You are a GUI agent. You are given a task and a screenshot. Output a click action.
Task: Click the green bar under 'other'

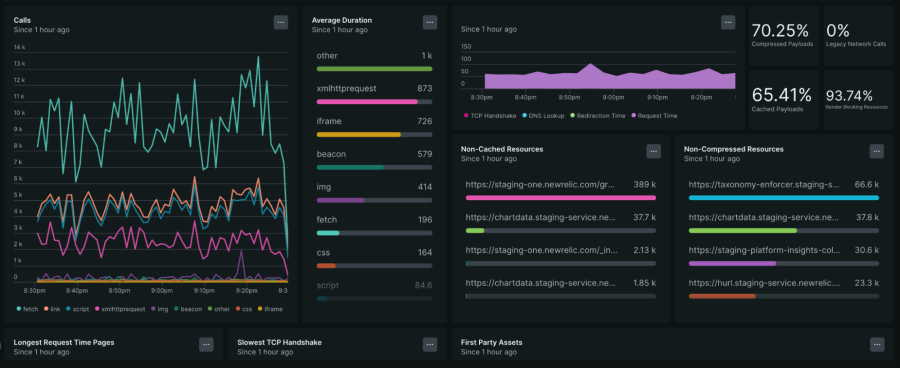[x=374, y=69]
